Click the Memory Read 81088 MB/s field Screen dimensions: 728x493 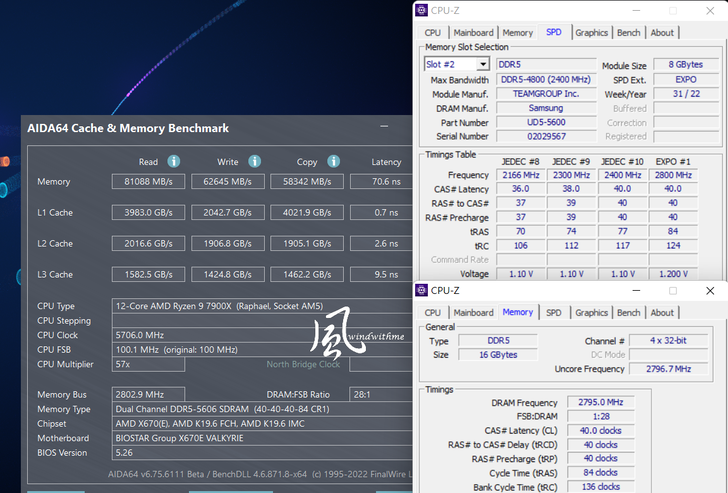click(x=149, y=182)
